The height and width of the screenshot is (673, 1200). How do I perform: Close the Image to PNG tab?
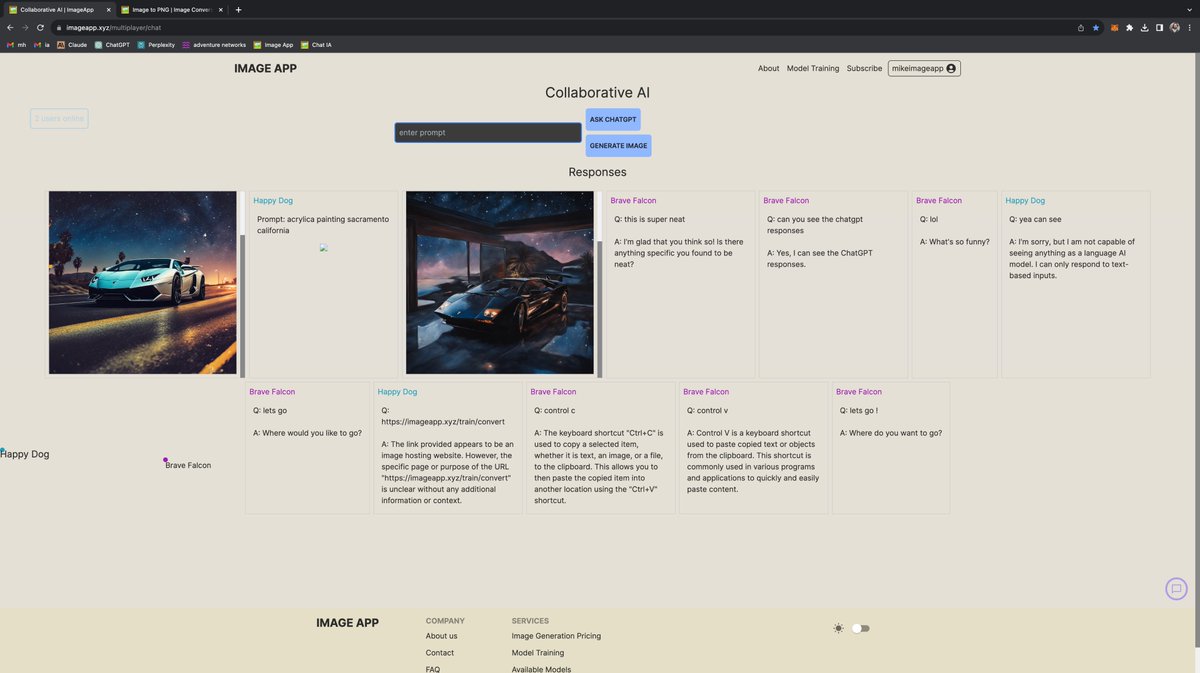coord(220,9)
